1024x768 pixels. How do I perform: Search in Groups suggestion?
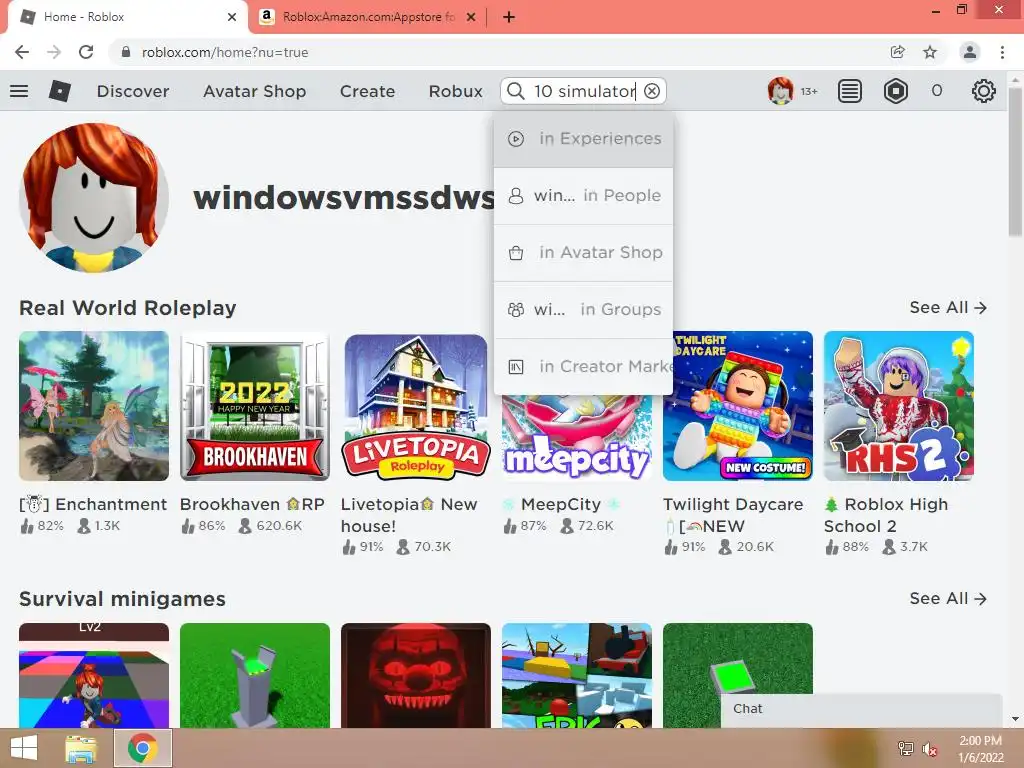tap(583, 310)
